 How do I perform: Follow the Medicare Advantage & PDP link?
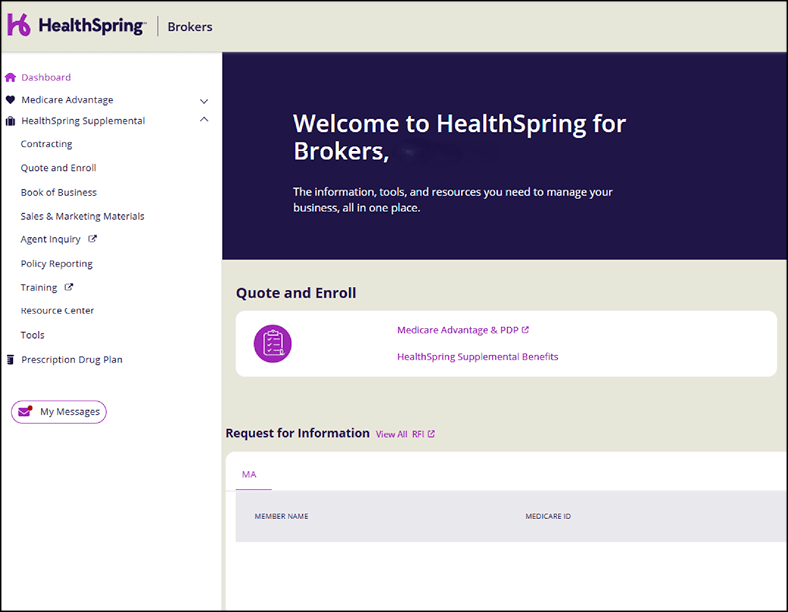457,330
